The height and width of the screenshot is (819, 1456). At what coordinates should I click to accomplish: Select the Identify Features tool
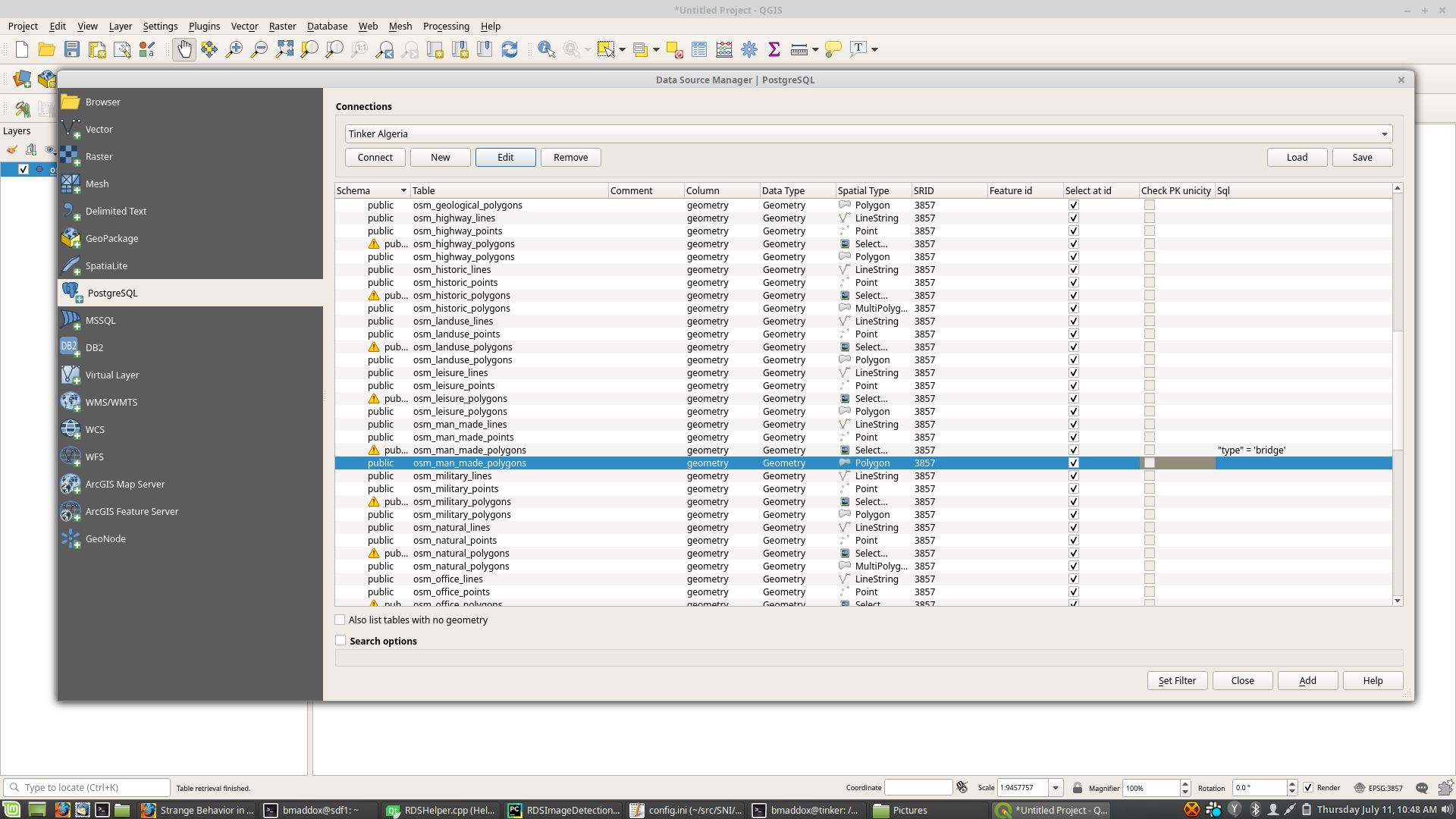click(x=547, y=49)
